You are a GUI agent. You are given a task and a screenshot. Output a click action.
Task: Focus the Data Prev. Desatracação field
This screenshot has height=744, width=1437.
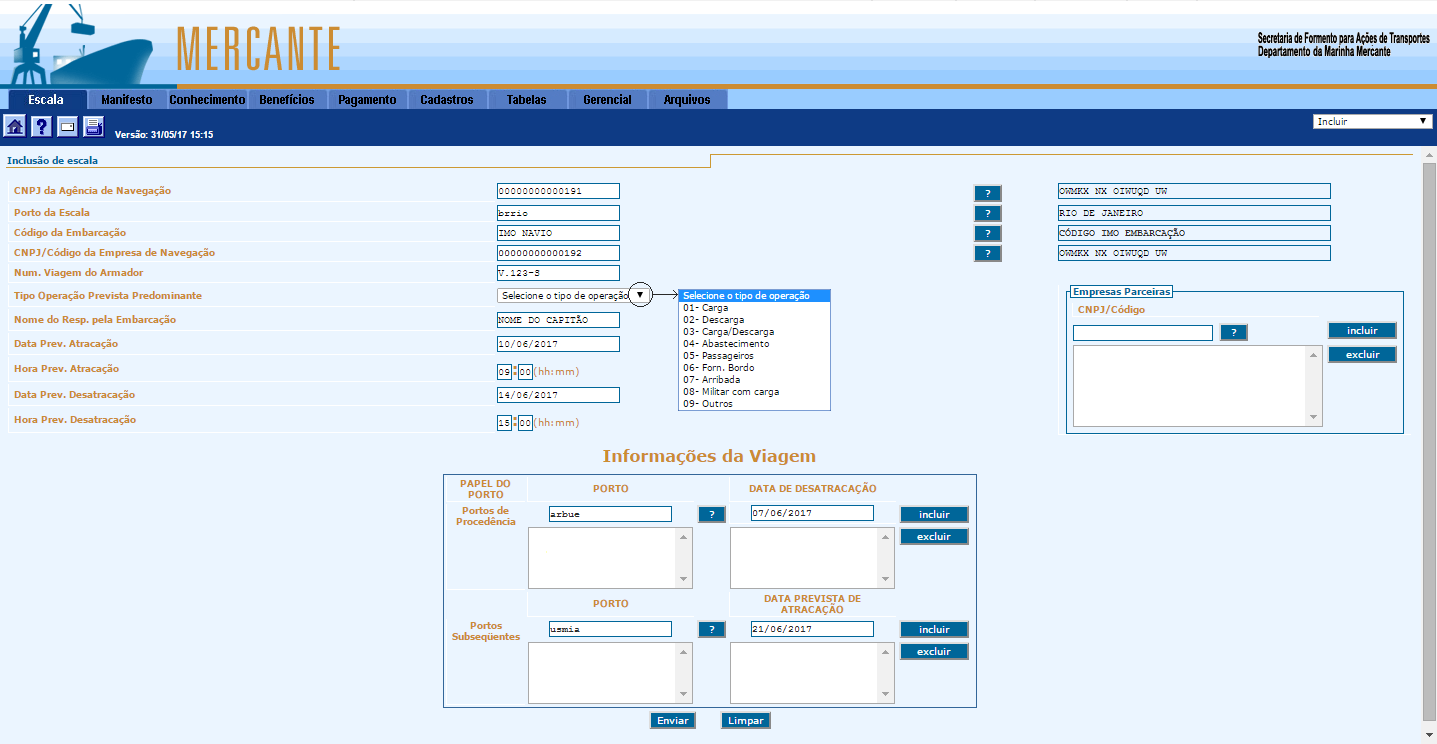(558, 395)
